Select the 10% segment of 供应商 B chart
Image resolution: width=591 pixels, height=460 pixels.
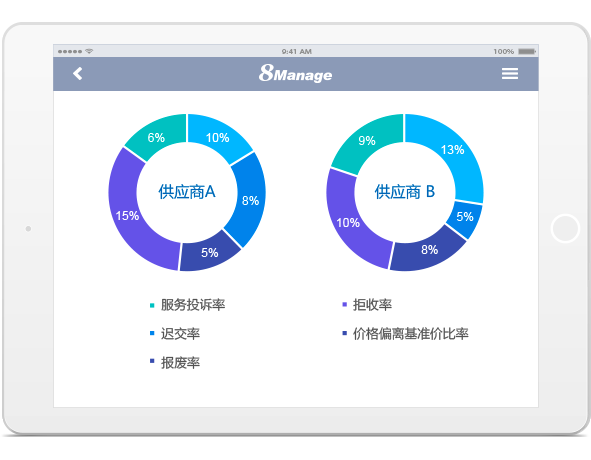pyautogui.click(x=348, y=223)
